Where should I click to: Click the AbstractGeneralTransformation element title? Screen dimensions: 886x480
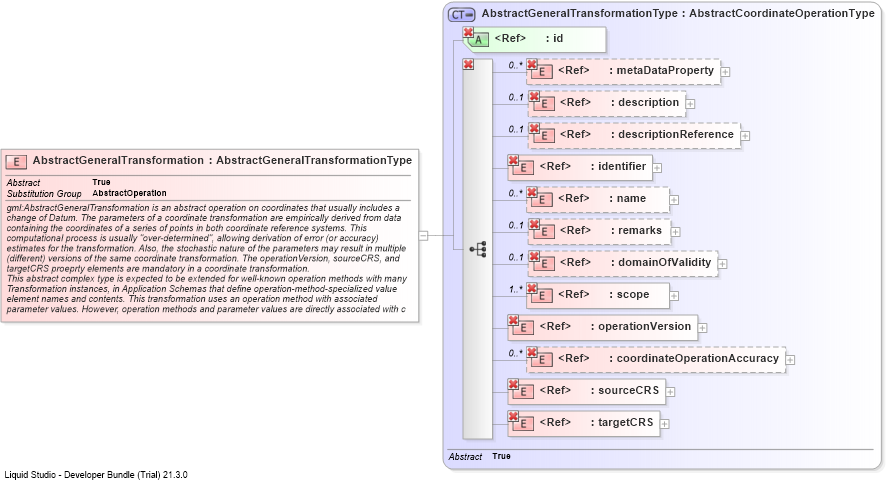[x=222, y=161]
